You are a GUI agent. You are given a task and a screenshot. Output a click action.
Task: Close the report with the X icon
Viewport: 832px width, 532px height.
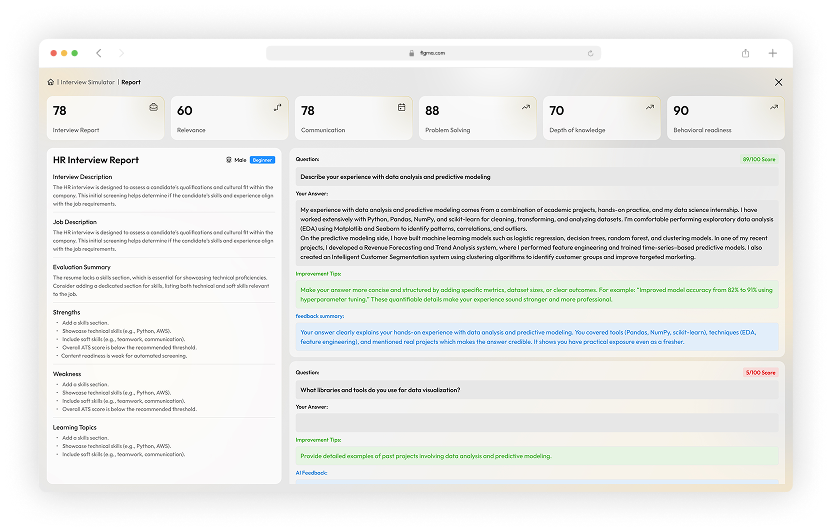click(778, 82)
